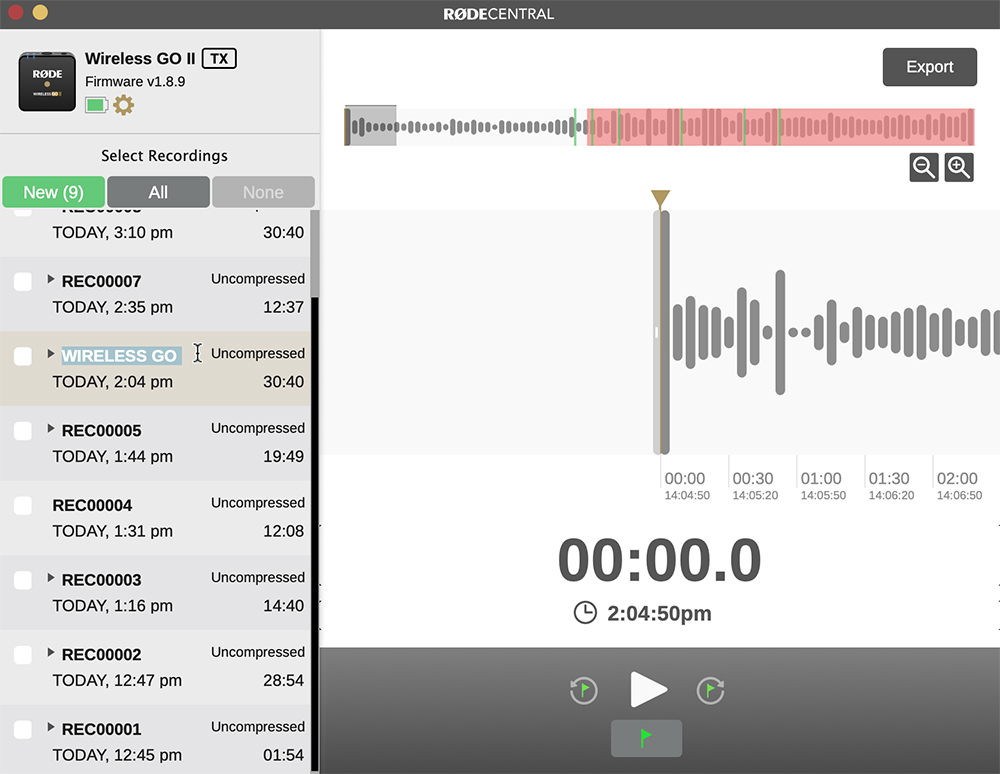1000x774 pixels.
Task: Click the Wireless GO II device thumbnail
Action: click(x=47, y=82)
